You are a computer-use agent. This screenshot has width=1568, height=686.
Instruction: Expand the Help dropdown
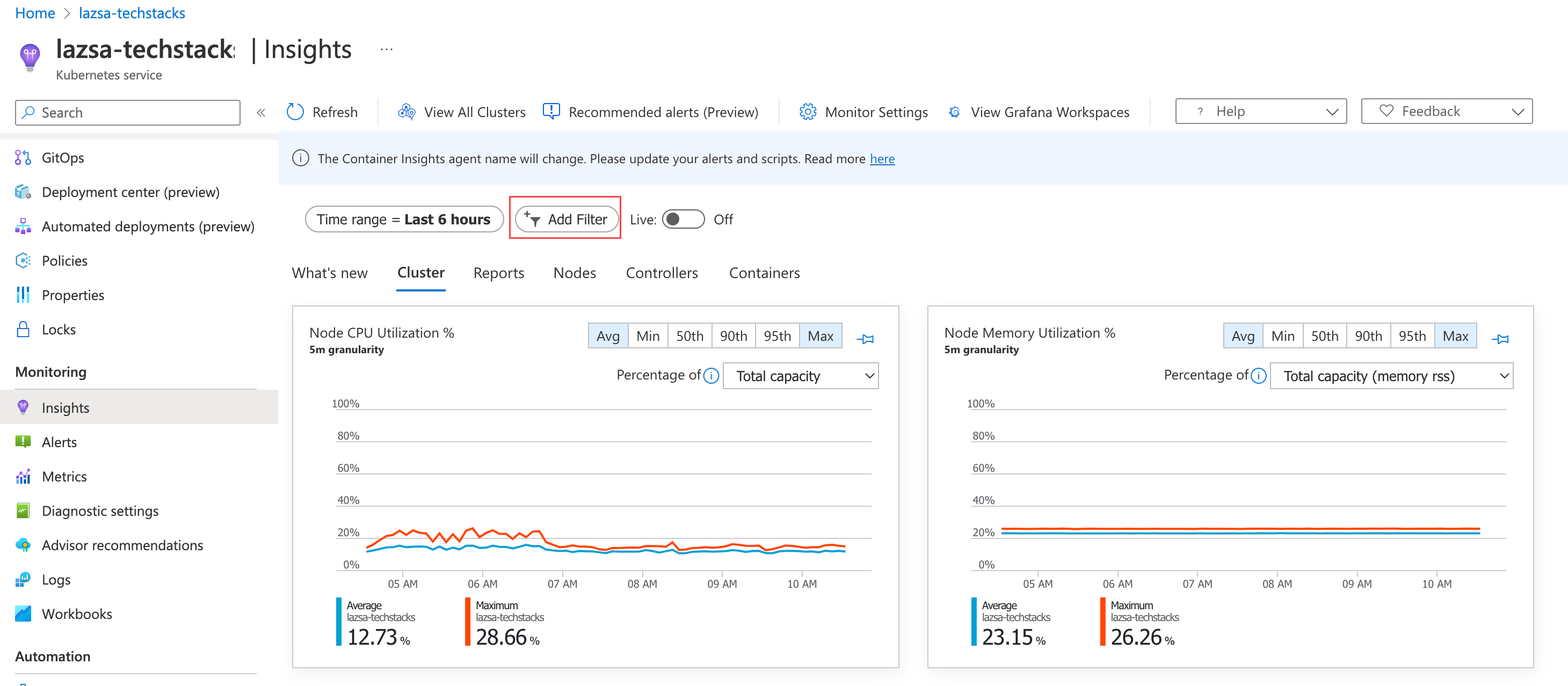coord(1261,112)
